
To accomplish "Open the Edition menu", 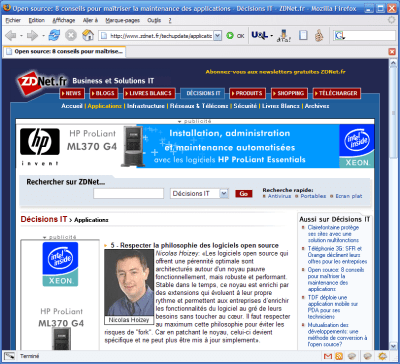I will pos(37,20).
